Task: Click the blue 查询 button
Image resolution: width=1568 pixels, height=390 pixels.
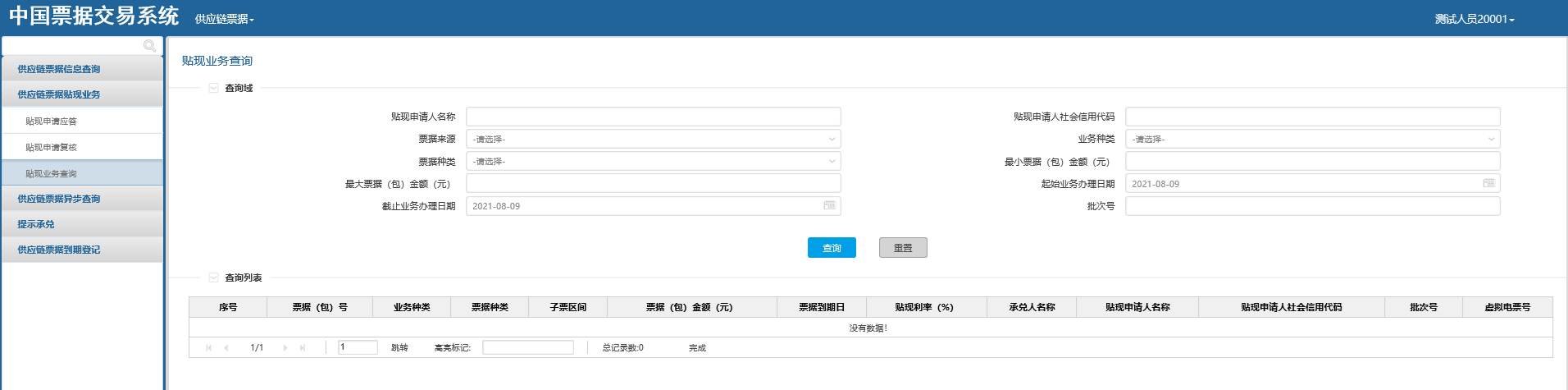Action: 832,248
